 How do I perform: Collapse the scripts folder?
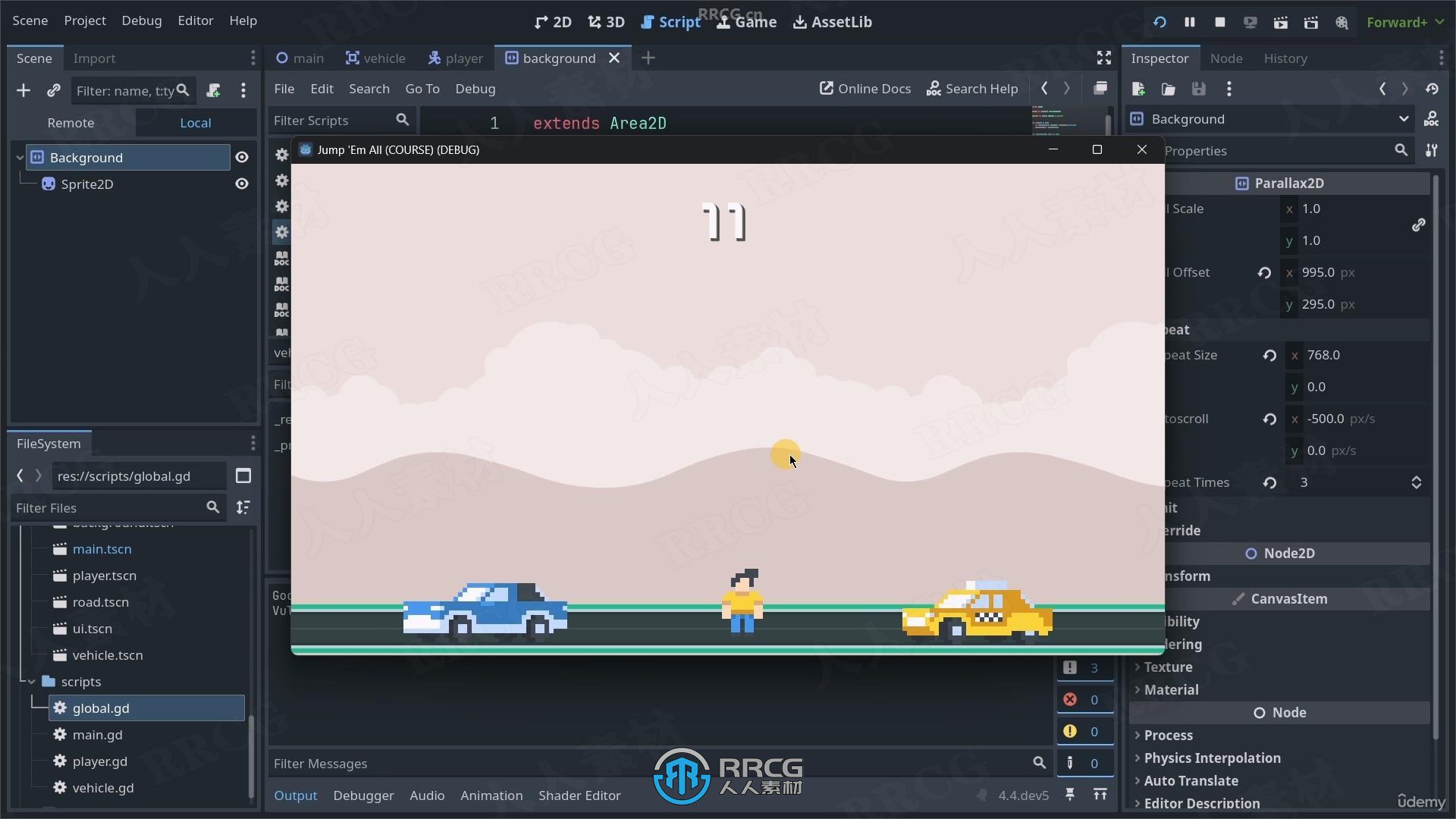(x=32, y=681)
